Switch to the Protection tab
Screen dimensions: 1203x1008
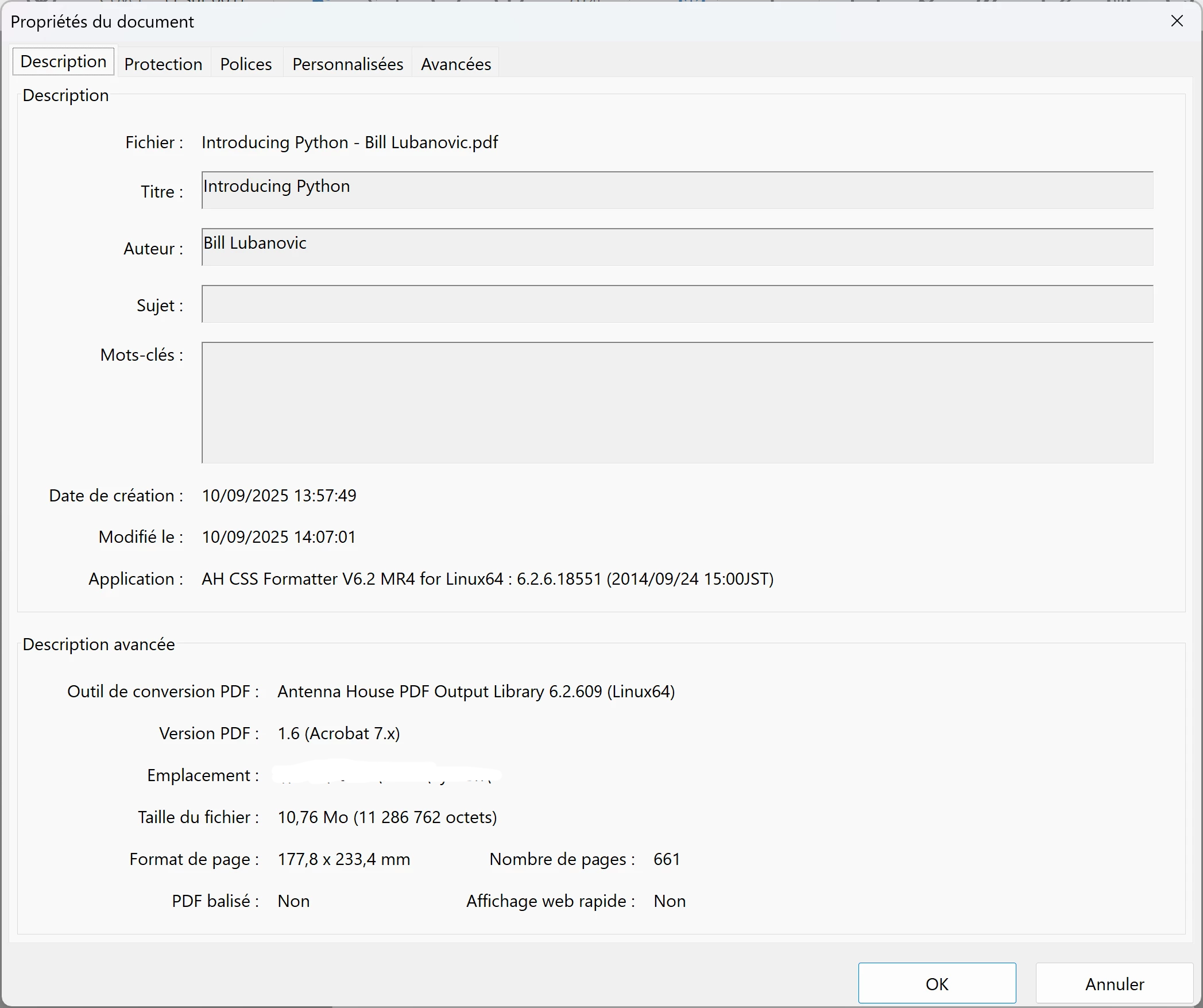click(x=163, y=64)
